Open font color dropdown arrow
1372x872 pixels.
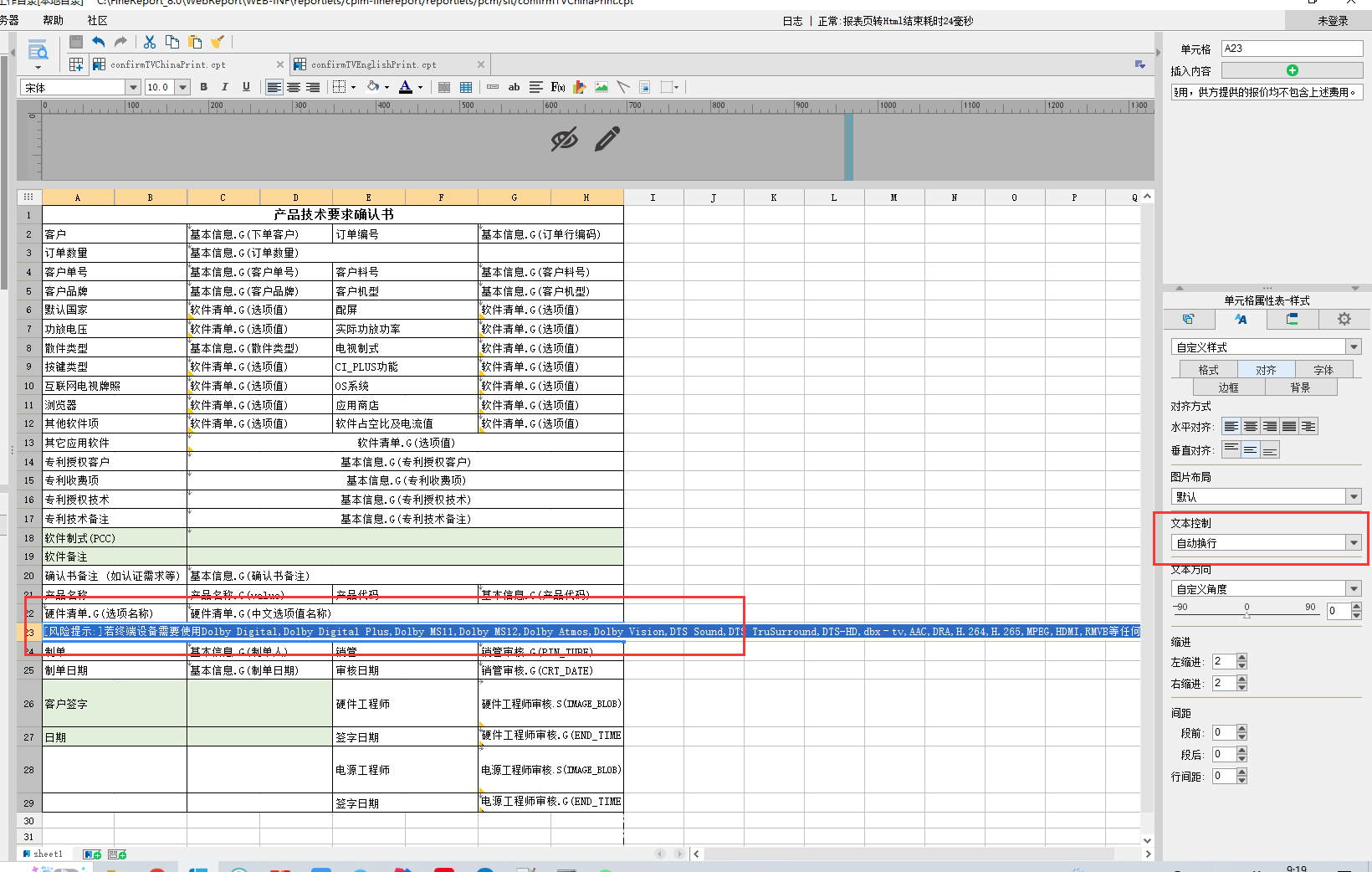coord(420,87)
